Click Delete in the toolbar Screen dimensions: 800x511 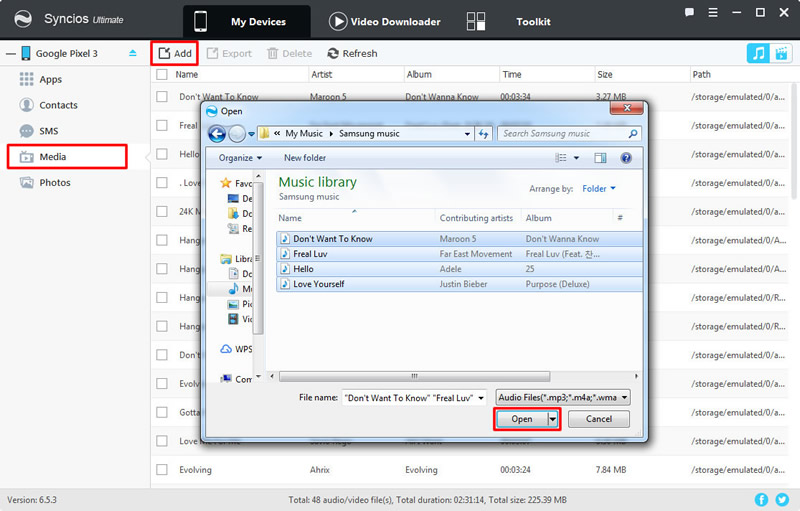pyautogui.click(x=289, y=54)
